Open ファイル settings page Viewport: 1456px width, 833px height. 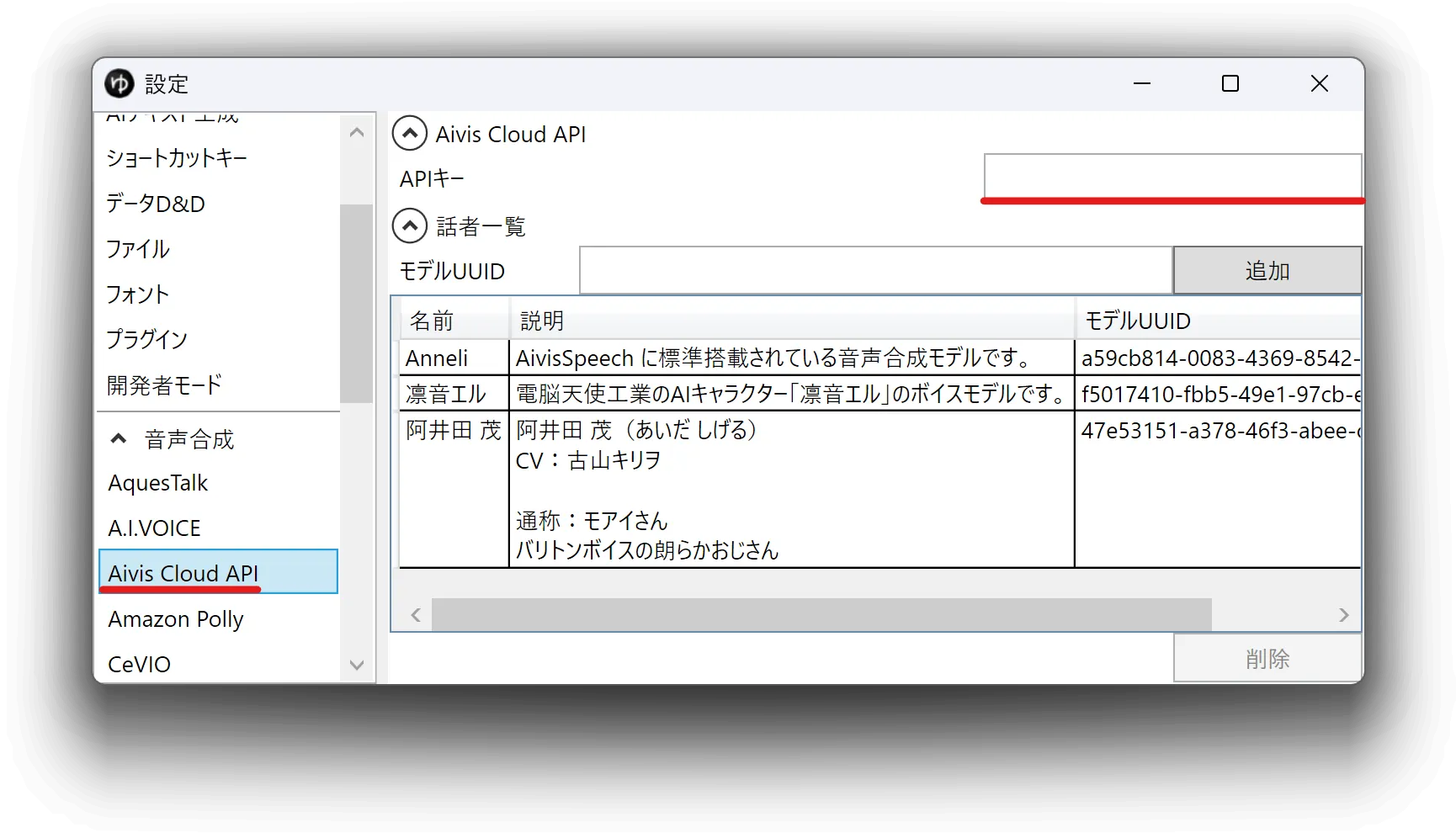(138, 249)
